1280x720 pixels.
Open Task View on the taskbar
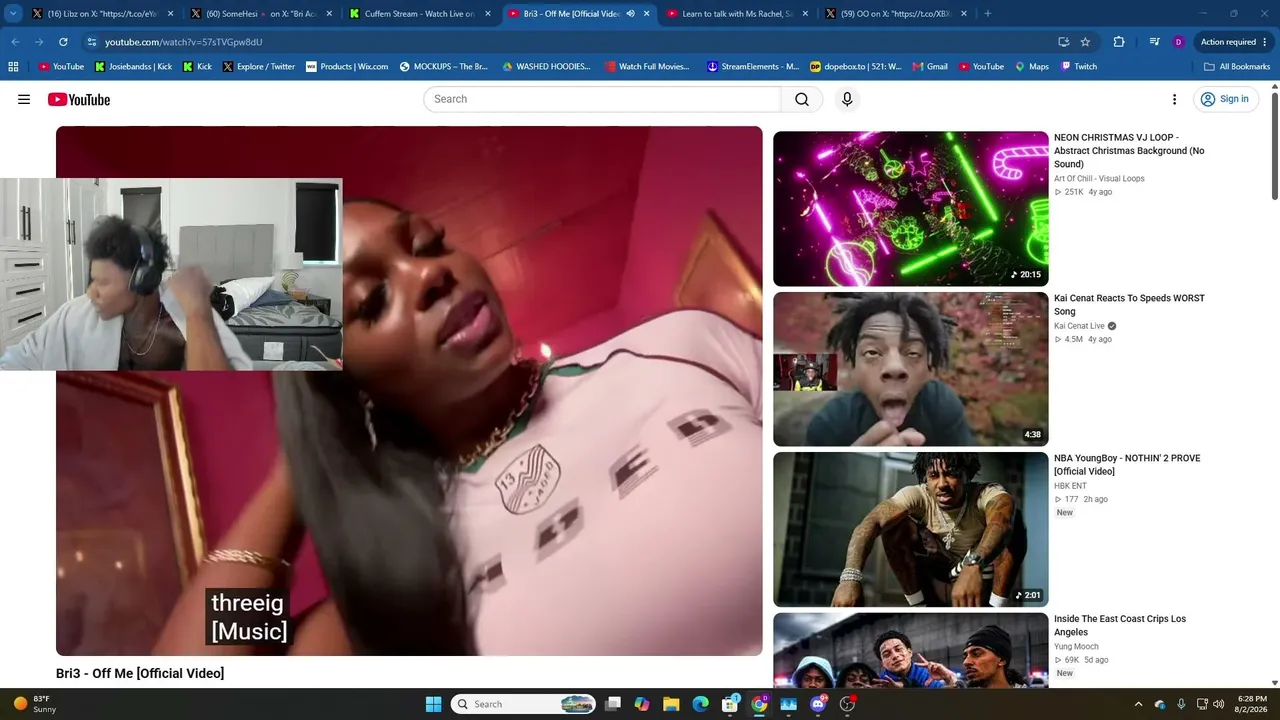point(613,704)
